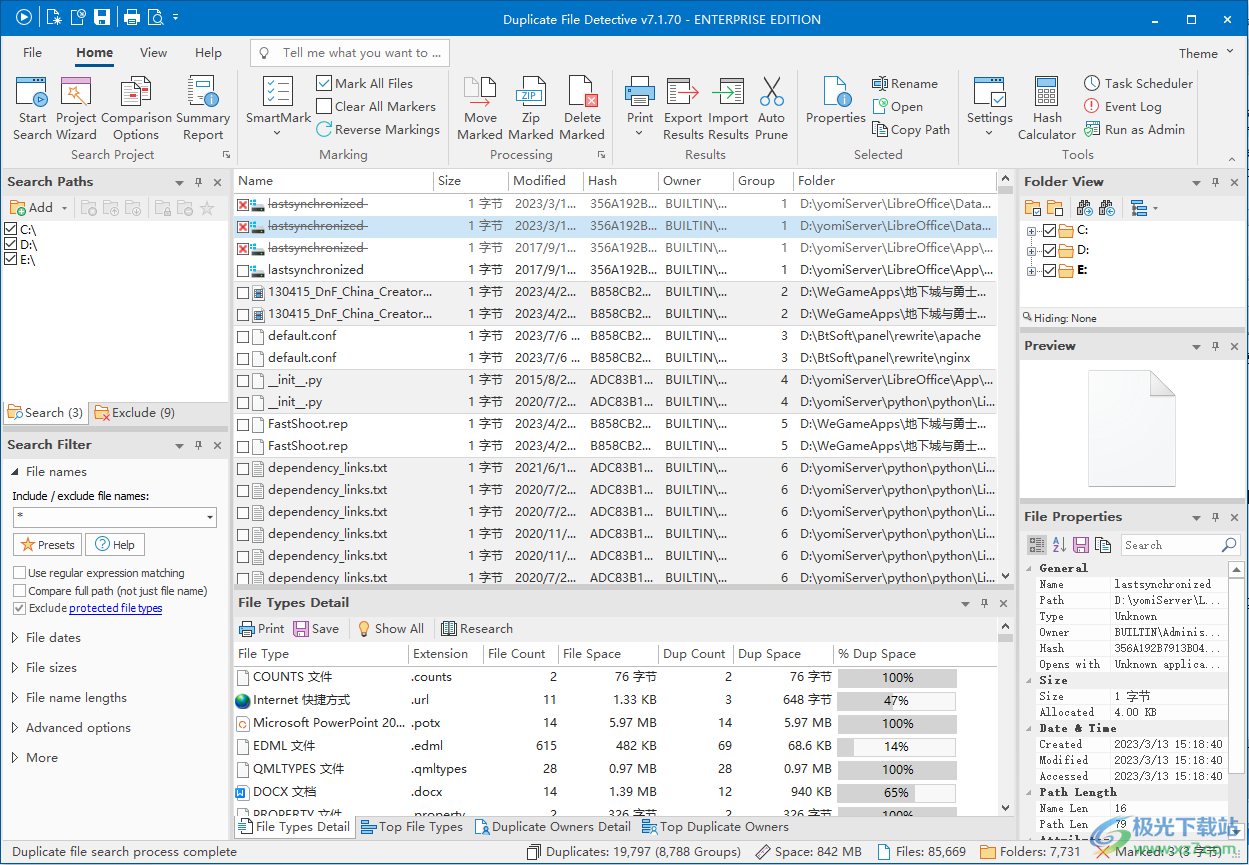This screenshot has width=1249, height=865.
Task: Uncheck the C:\ search path
Action: 11,229
